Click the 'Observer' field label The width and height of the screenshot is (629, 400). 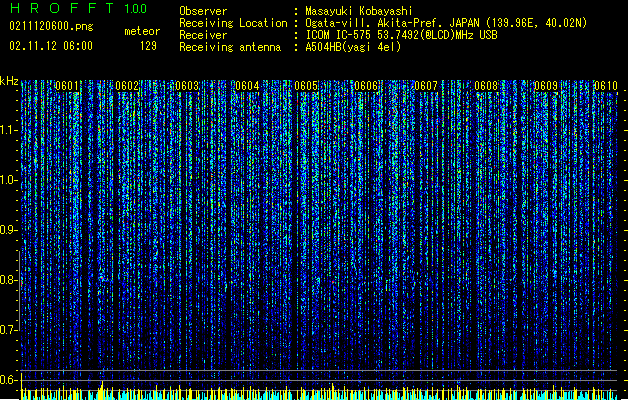point(203,11)
